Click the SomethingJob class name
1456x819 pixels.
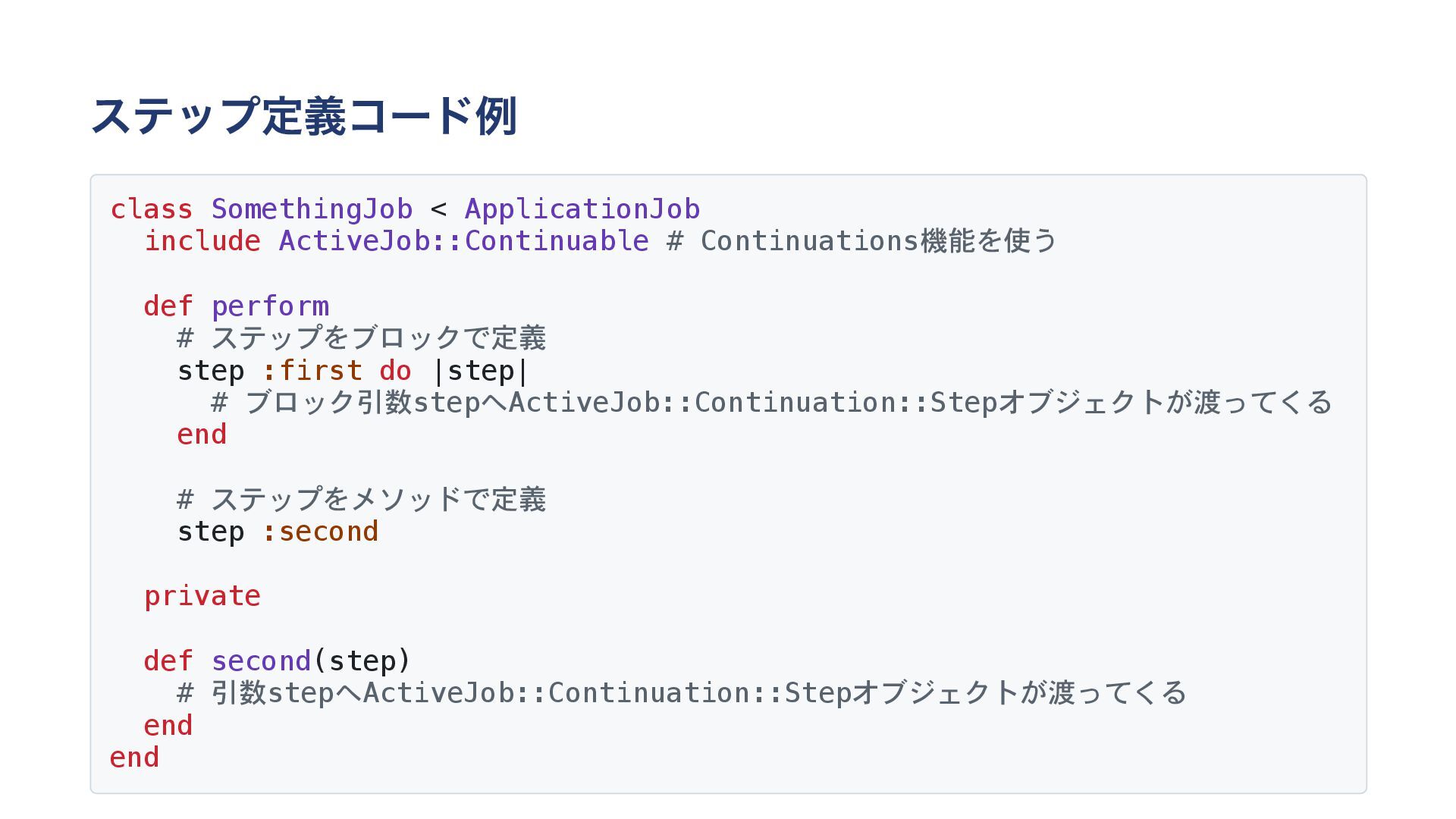tap(312, 209)
